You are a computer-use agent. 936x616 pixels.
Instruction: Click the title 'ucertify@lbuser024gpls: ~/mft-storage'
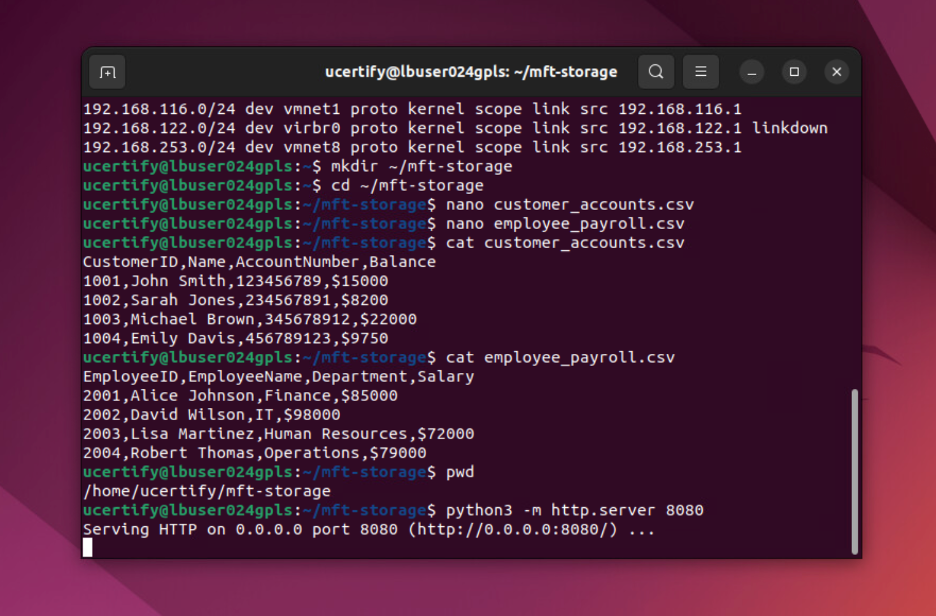471,72
